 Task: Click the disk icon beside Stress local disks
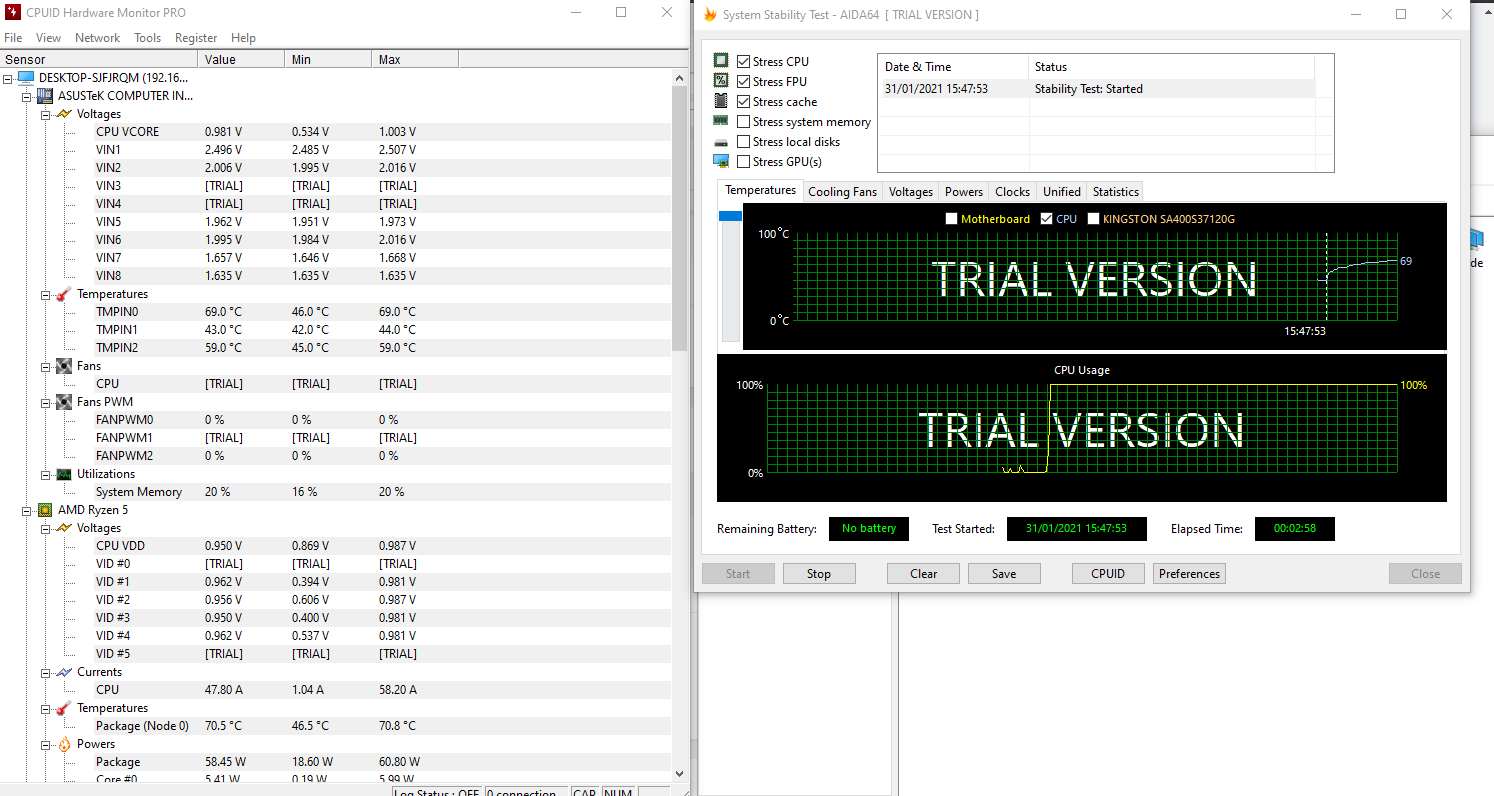(x=721, y=142)
